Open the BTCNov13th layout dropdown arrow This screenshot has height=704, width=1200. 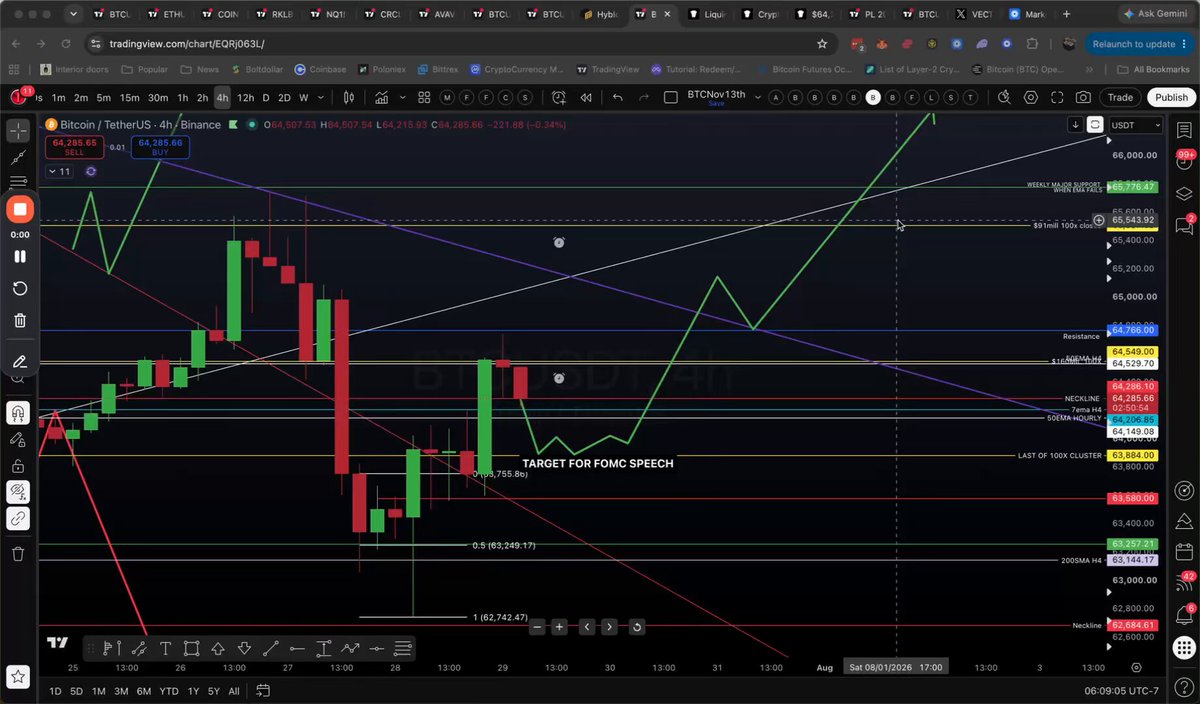point(758,97)
